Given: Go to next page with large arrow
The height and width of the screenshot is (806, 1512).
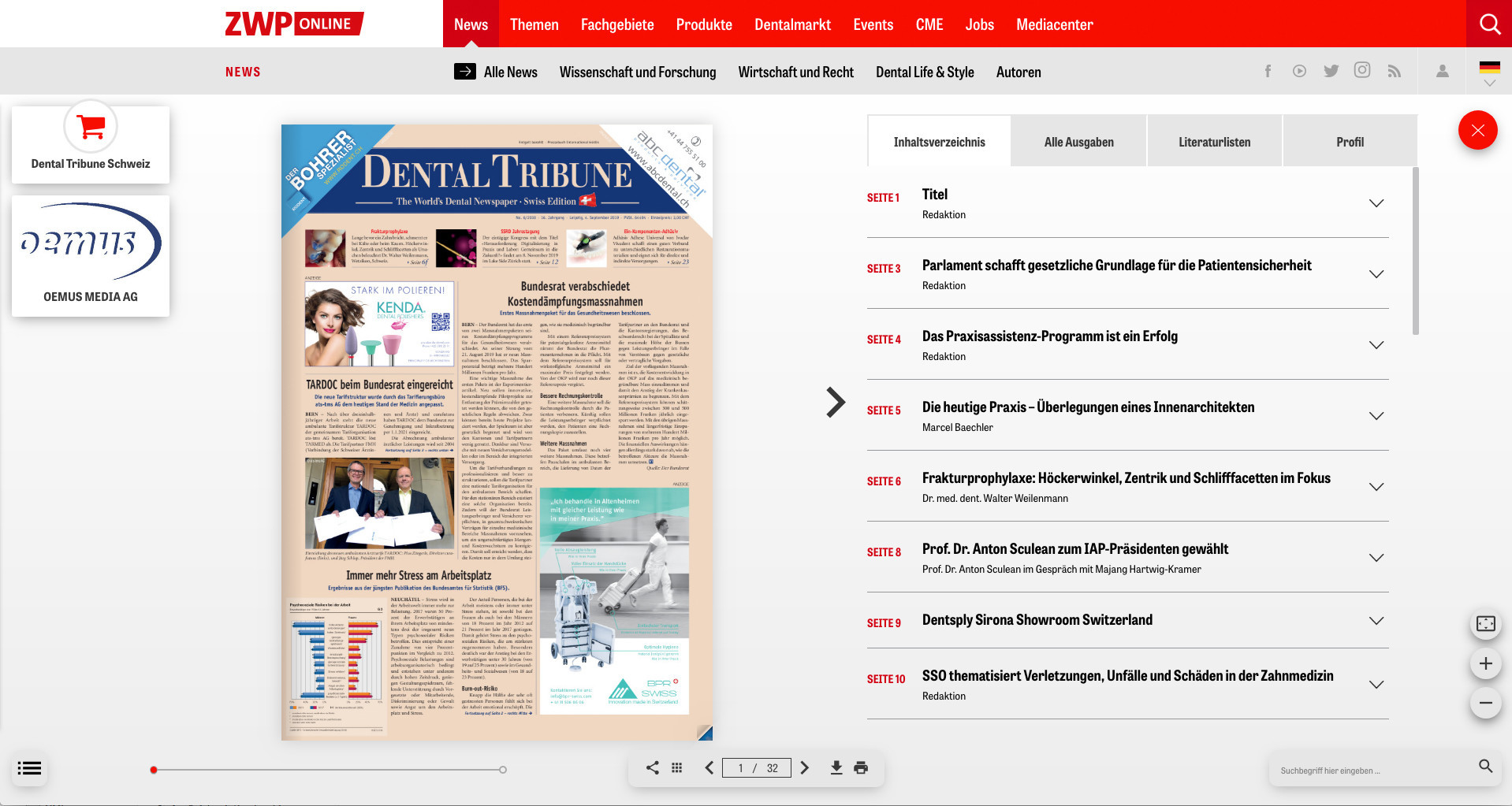Looking at the screenshot, I should pos(836,403).
